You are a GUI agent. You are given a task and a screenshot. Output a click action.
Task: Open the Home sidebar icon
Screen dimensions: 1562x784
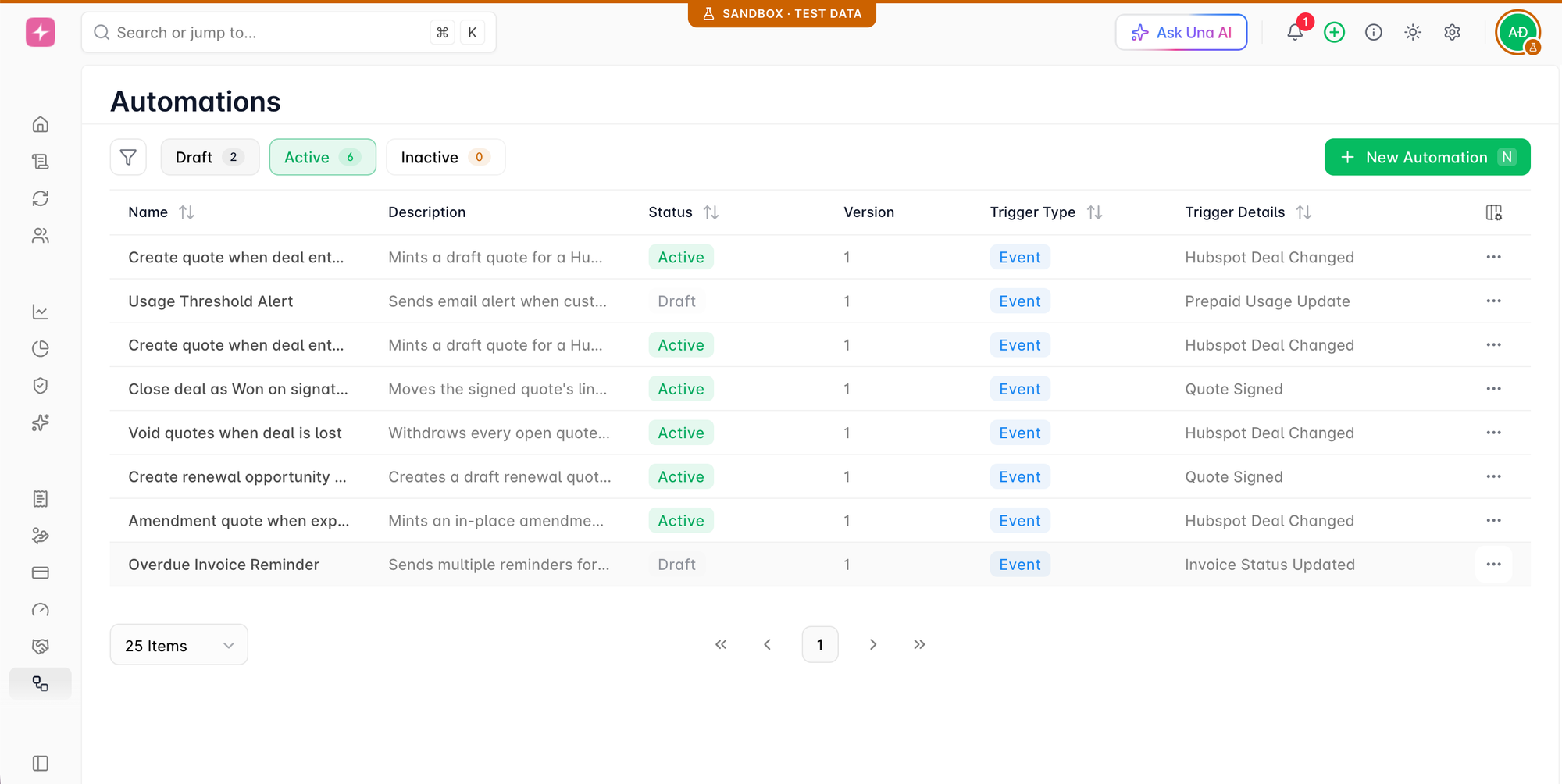41,124
